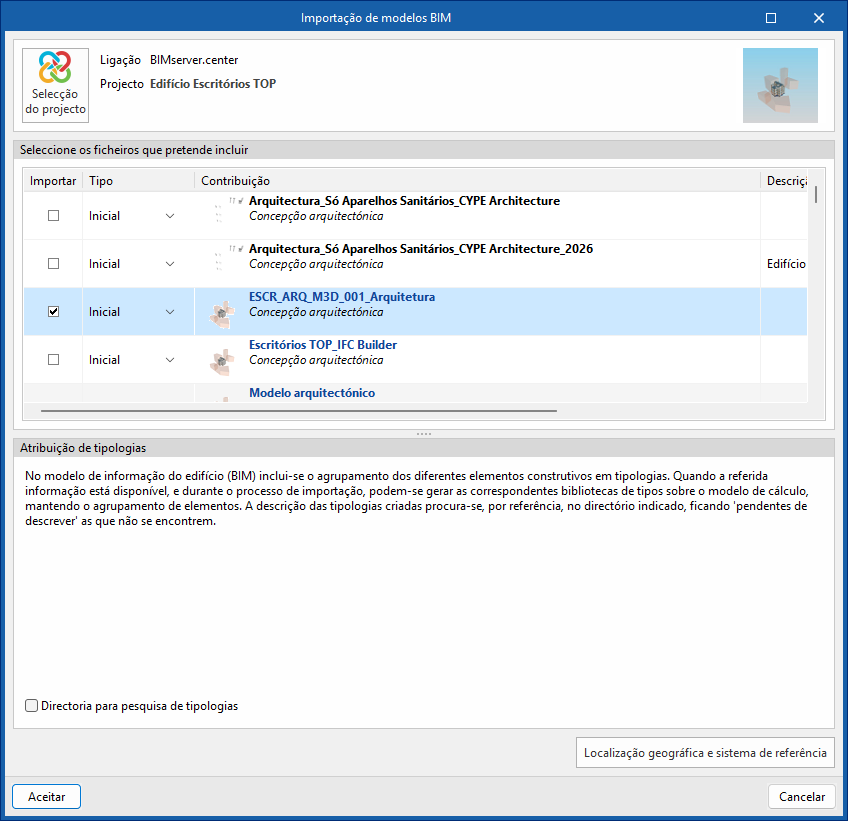The width and height of the screenshot is (848, 821).
Task: Click the Tipo column header
Action: (x=138, y=181)
